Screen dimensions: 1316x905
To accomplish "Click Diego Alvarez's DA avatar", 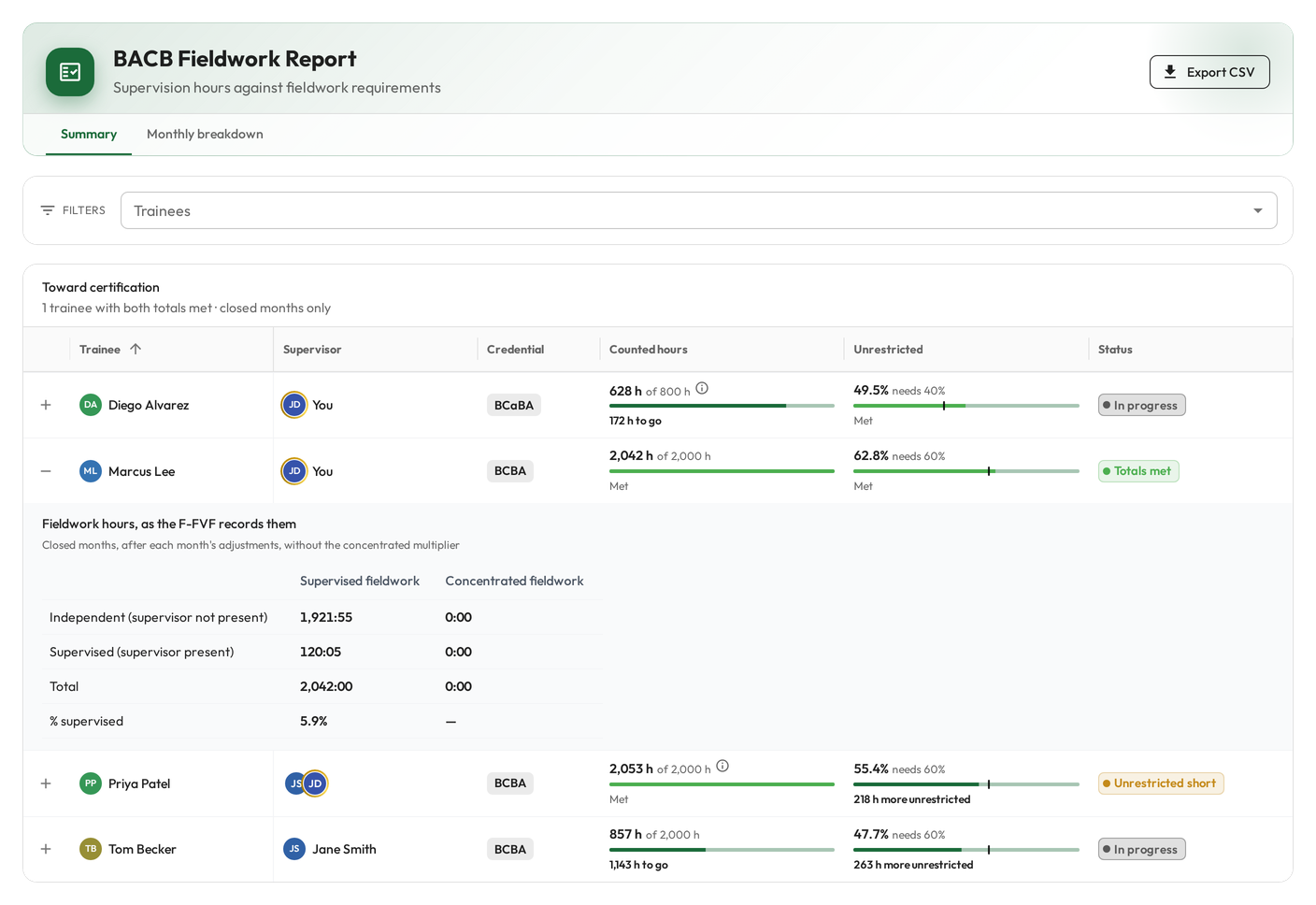I will click(91, 405).
